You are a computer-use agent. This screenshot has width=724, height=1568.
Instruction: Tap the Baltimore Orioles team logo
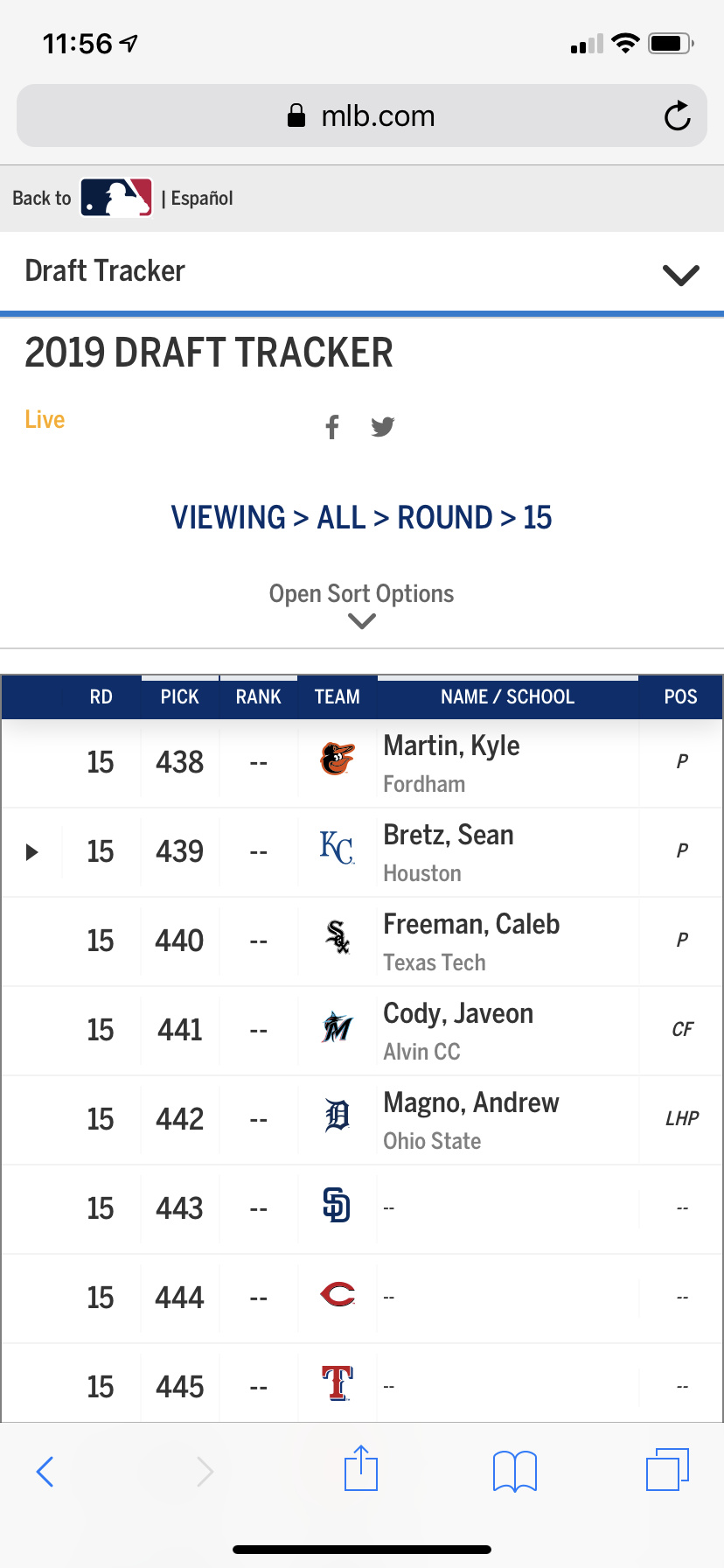point(337,759)
